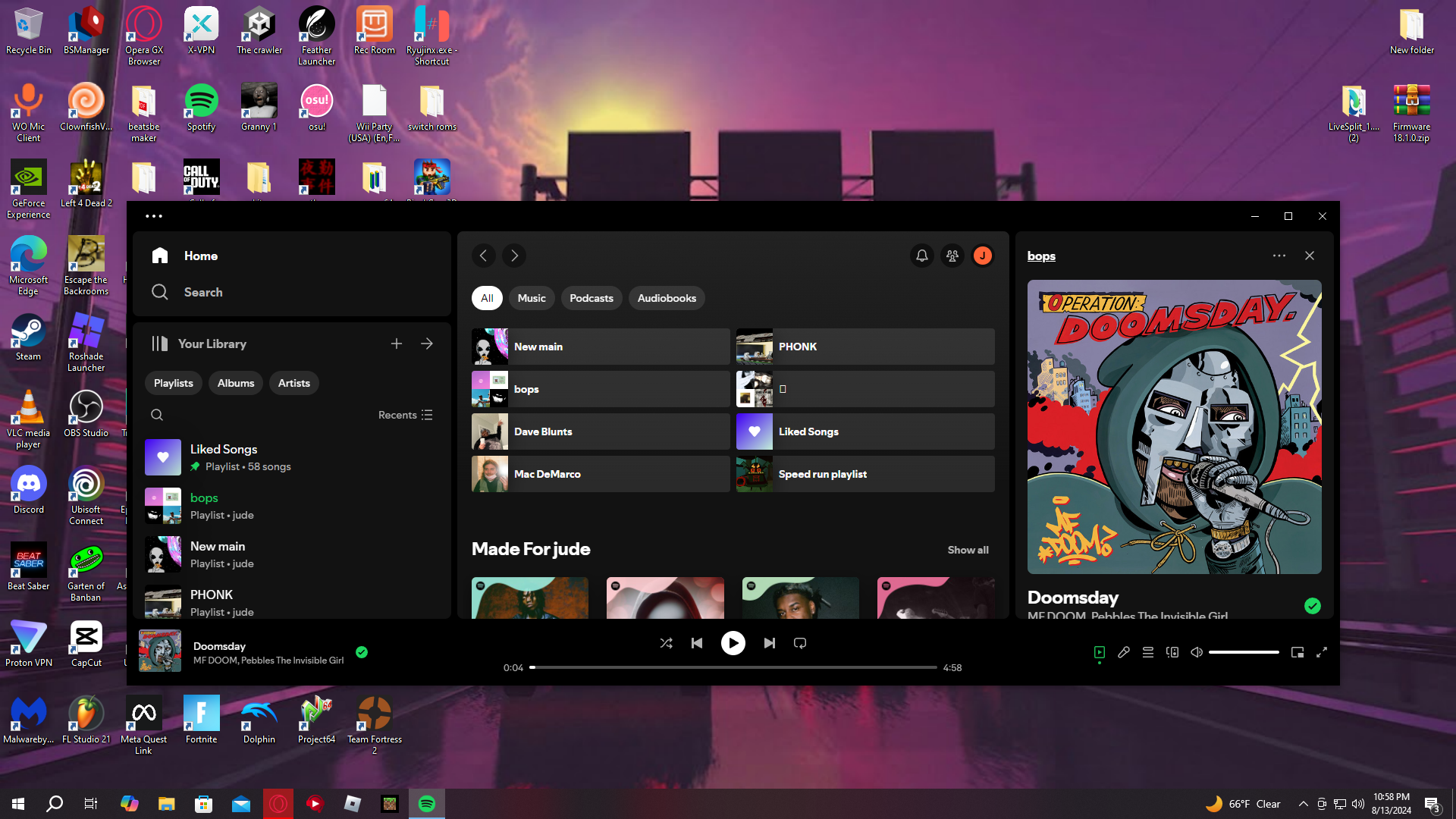Click the Search magnifier in the sidebar

coord(159,292)
